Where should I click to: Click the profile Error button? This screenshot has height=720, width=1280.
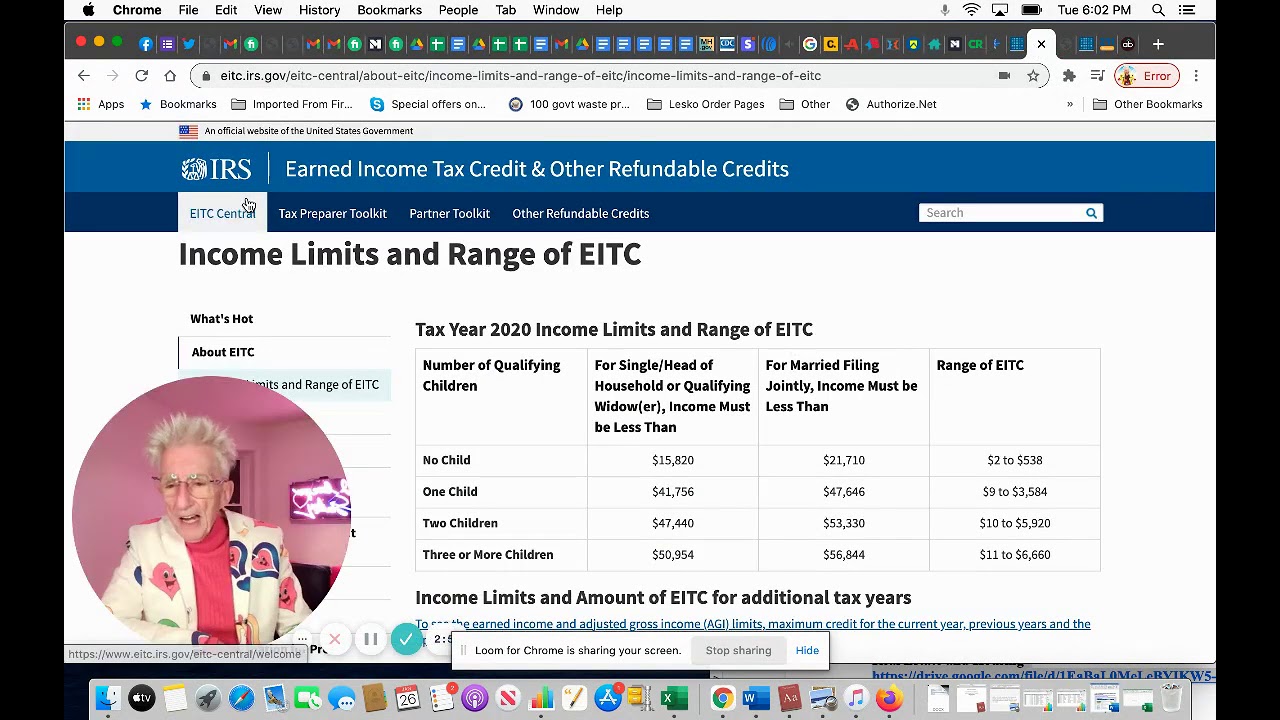point(1147,76)
